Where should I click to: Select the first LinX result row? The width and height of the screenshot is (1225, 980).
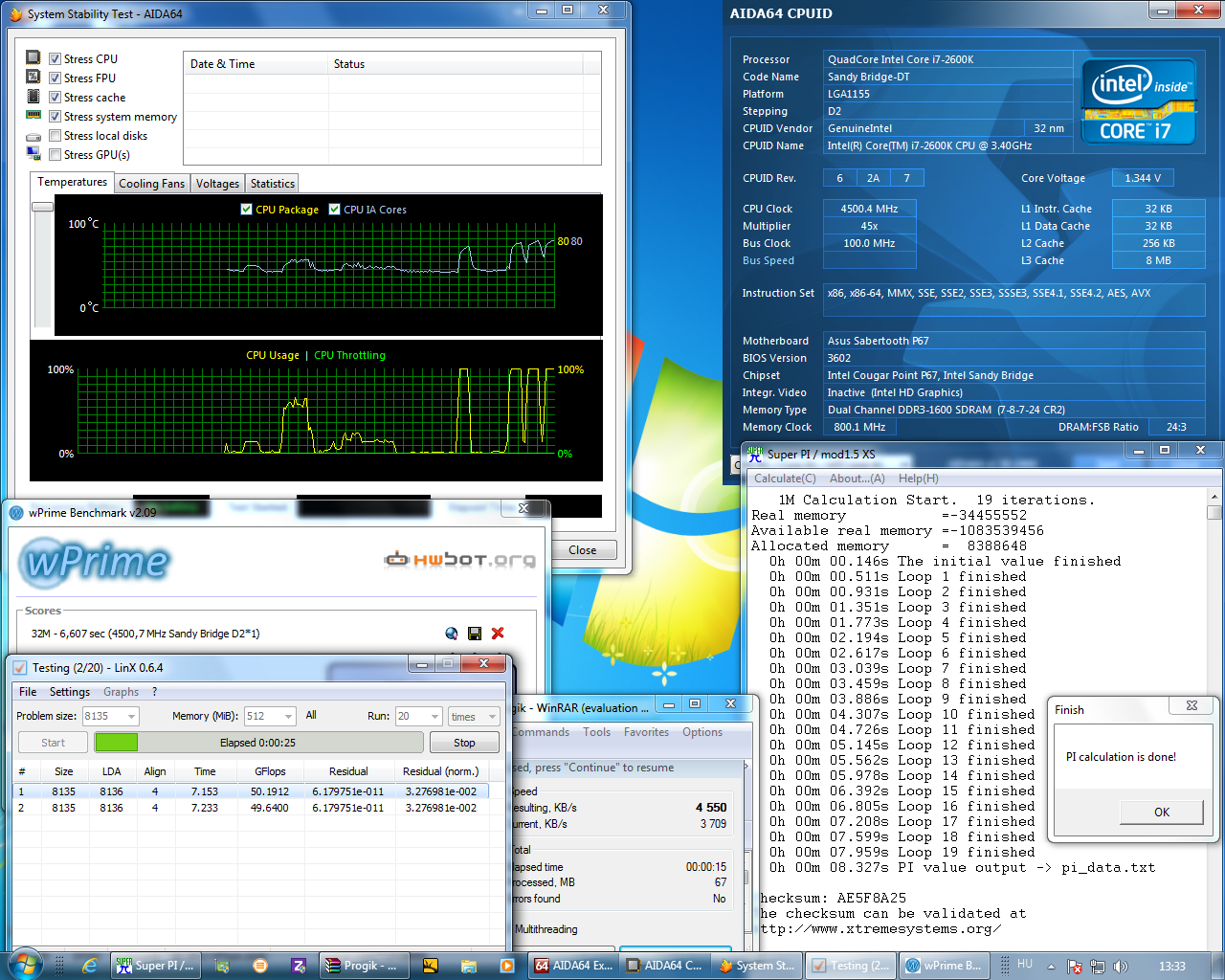(x=251, y=791)
